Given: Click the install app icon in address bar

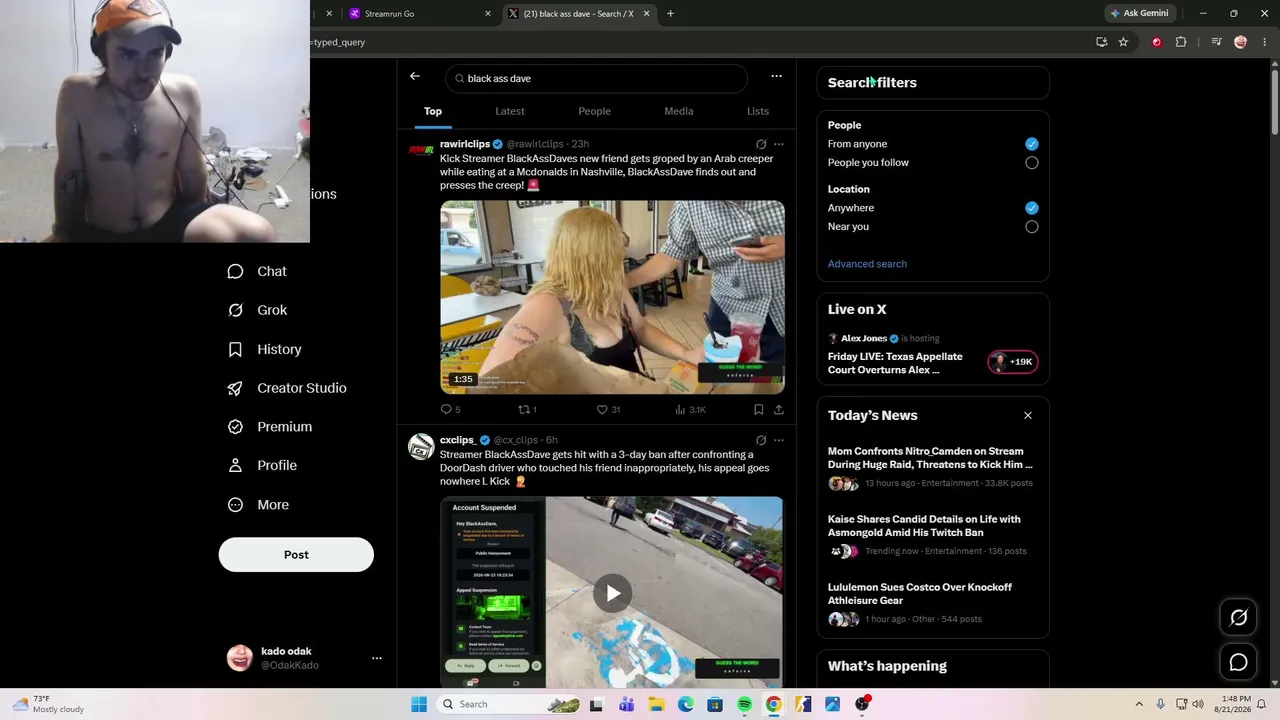Looking at the screenshot, I should [x=1101, y=42].
